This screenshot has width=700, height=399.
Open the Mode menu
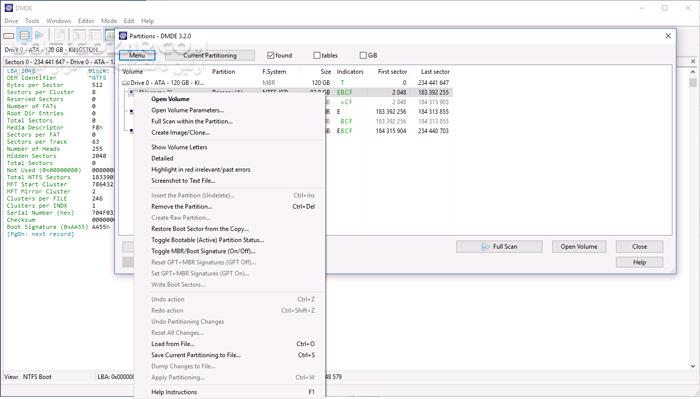(109, 21)
